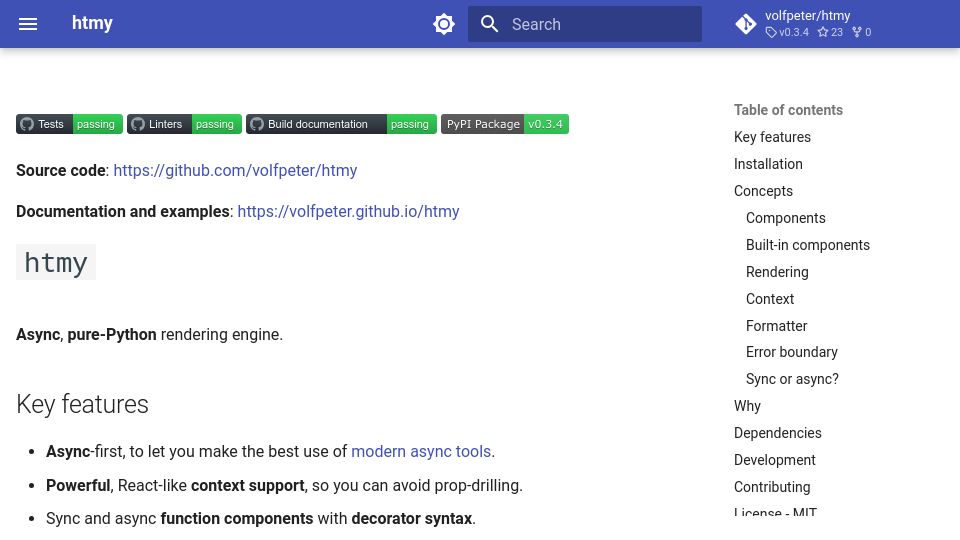Jump to Installation in contents
This screenshot has height=540, width=960.
point(768,164)
